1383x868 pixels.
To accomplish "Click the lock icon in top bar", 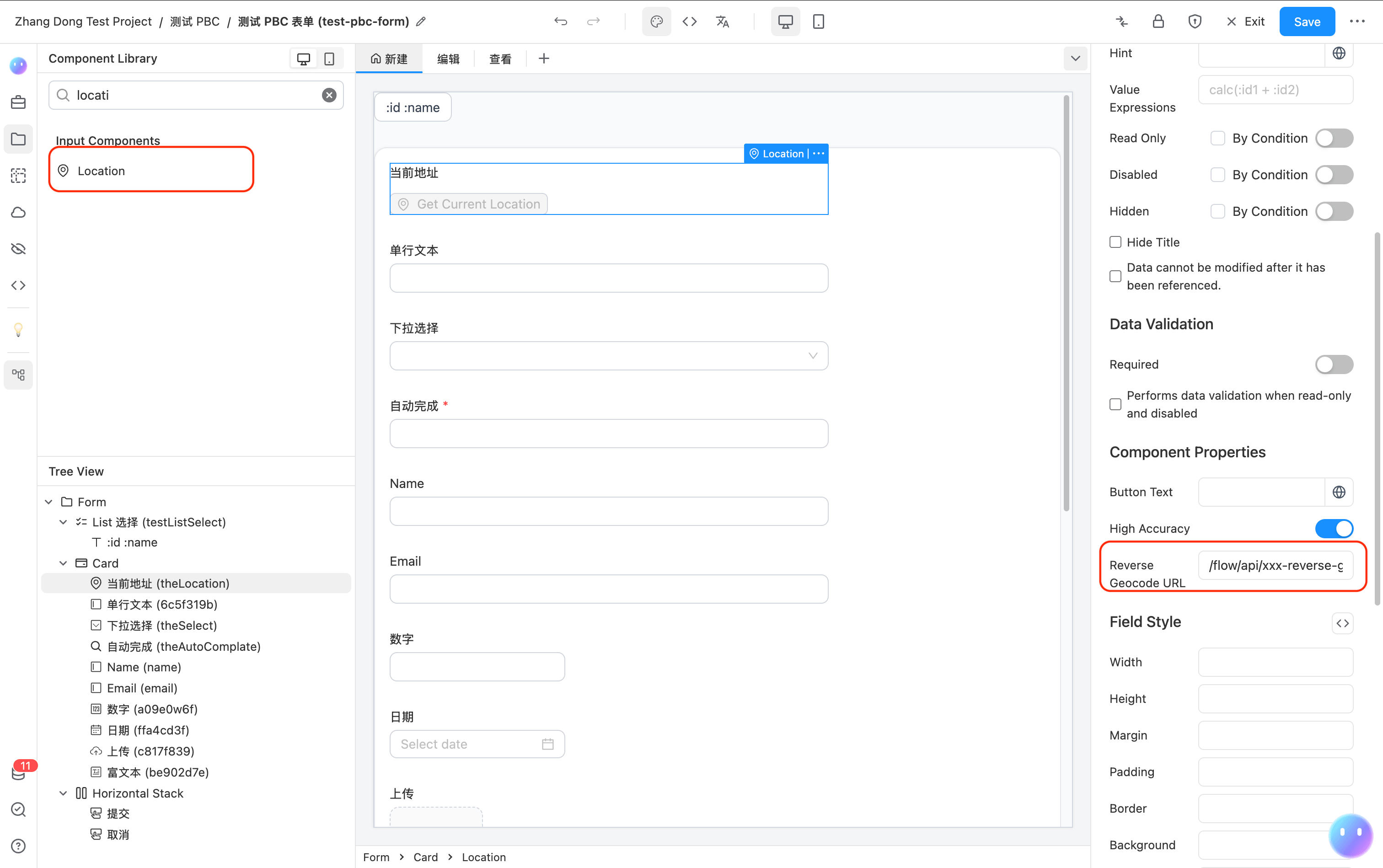I will tap(1158, 22).
